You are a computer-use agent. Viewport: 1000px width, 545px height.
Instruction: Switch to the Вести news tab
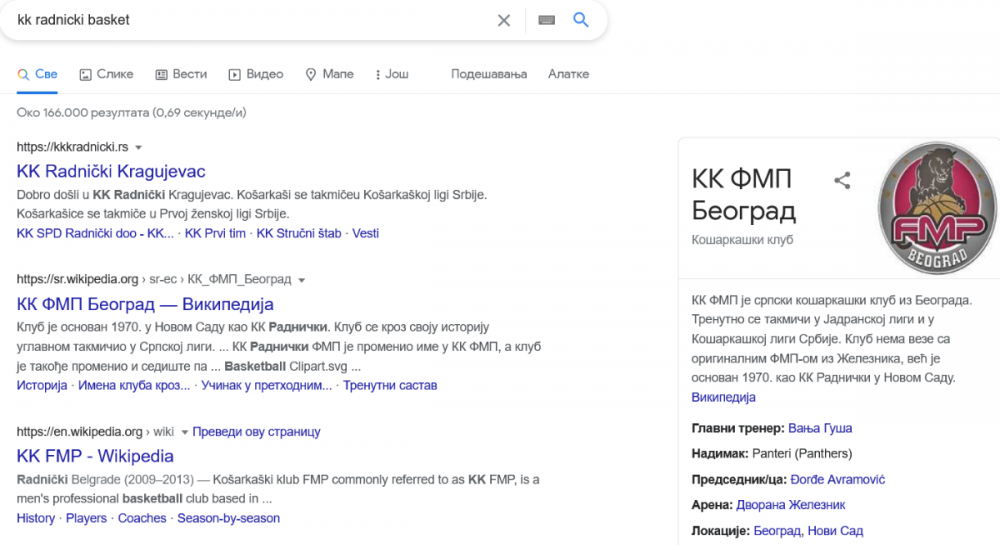(x=180, y=74)
